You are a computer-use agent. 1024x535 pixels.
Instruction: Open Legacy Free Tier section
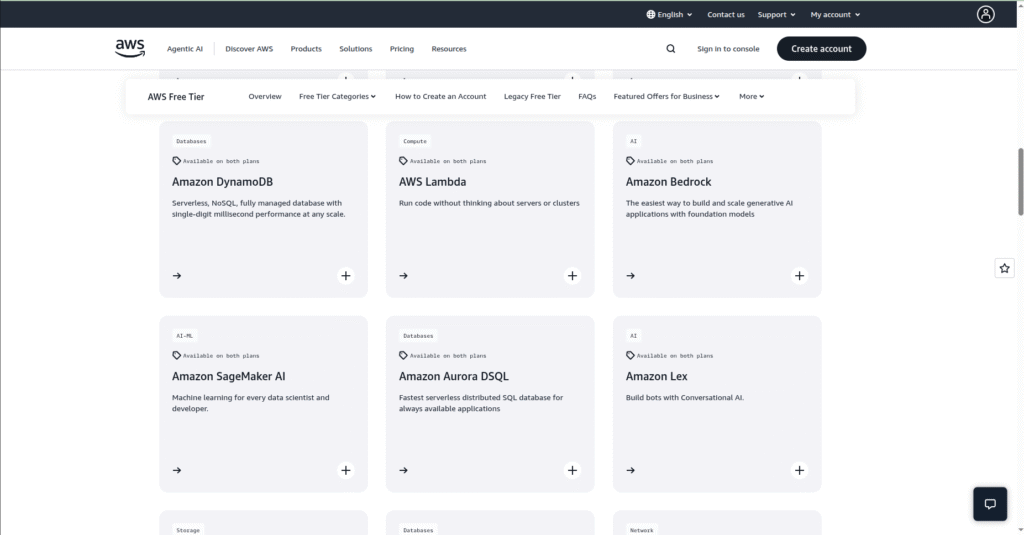pyautogui.click(x=532, y=96)
